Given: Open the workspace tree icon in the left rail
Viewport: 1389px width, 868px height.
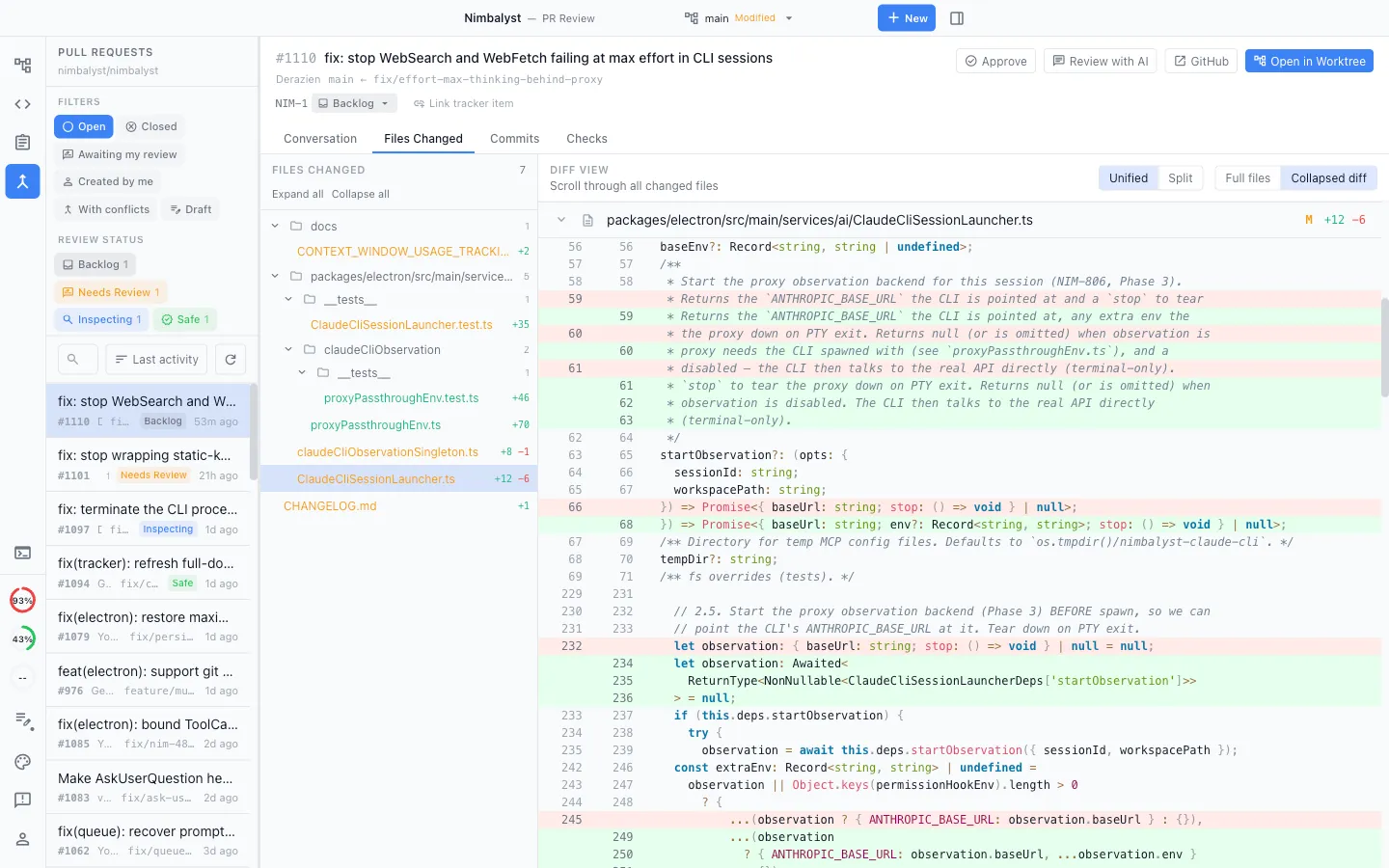Looking at the screenshot, I should pyautogui.click(x=22, y=66).
